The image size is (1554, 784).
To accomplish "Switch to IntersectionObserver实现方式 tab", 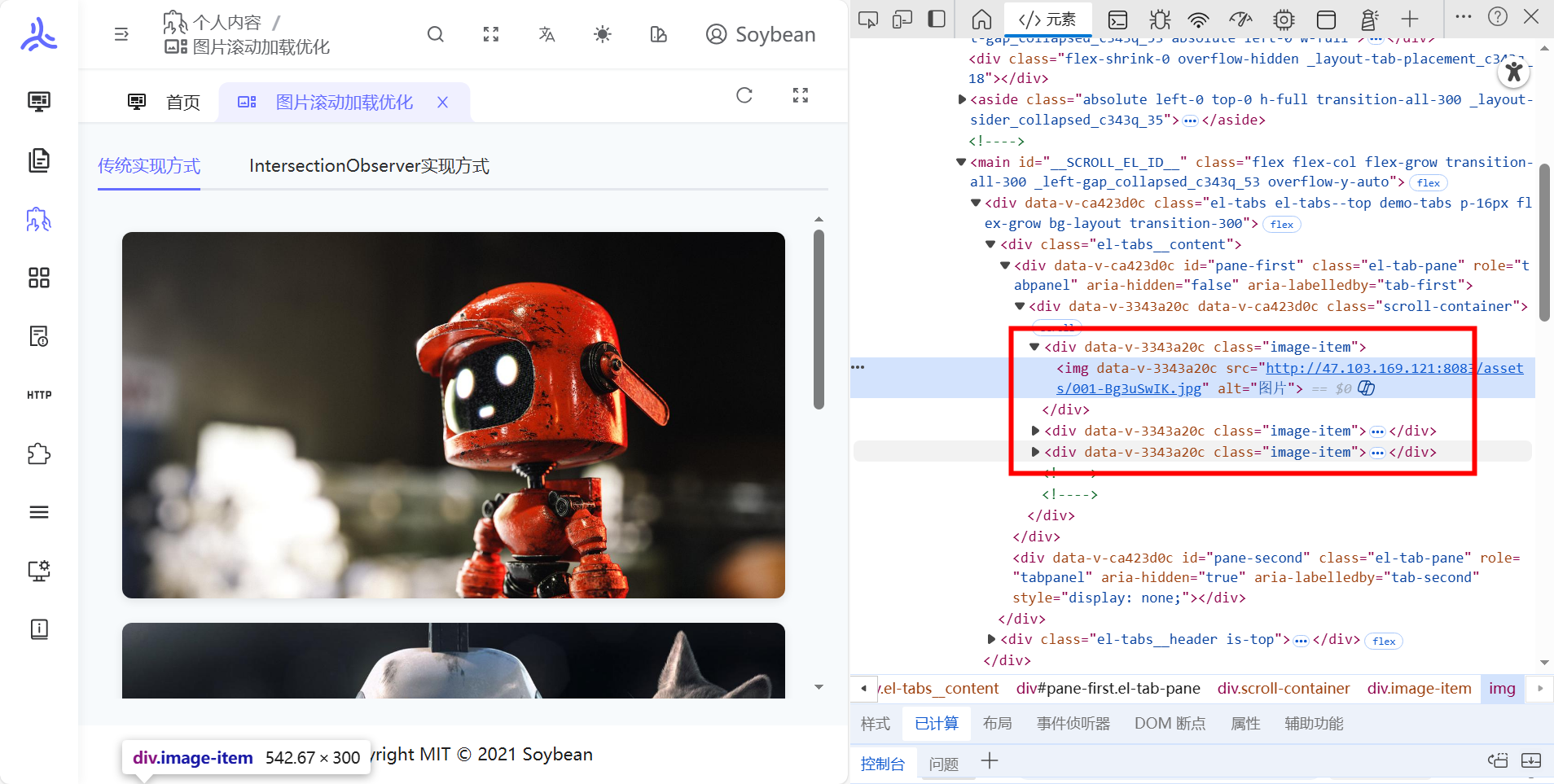I will click(x=368, y=165).
